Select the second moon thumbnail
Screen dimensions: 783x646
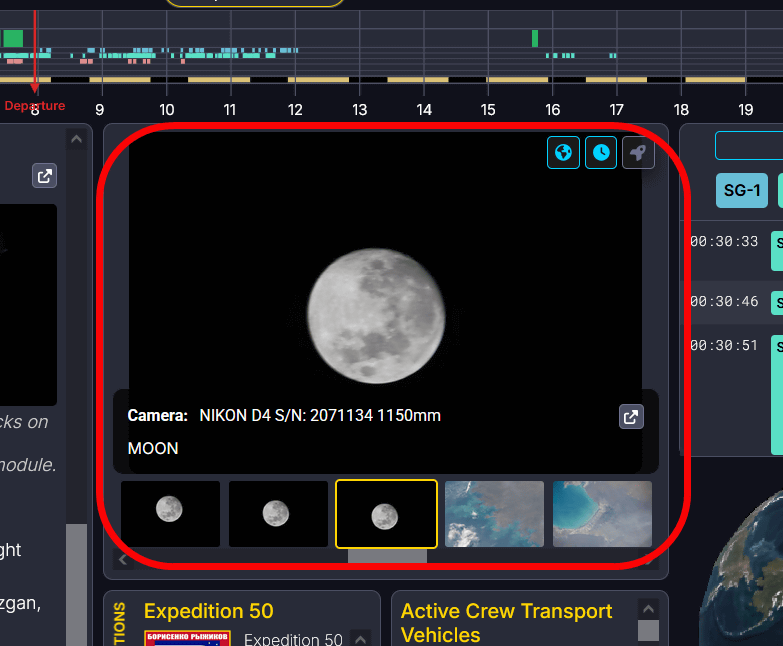278,514
